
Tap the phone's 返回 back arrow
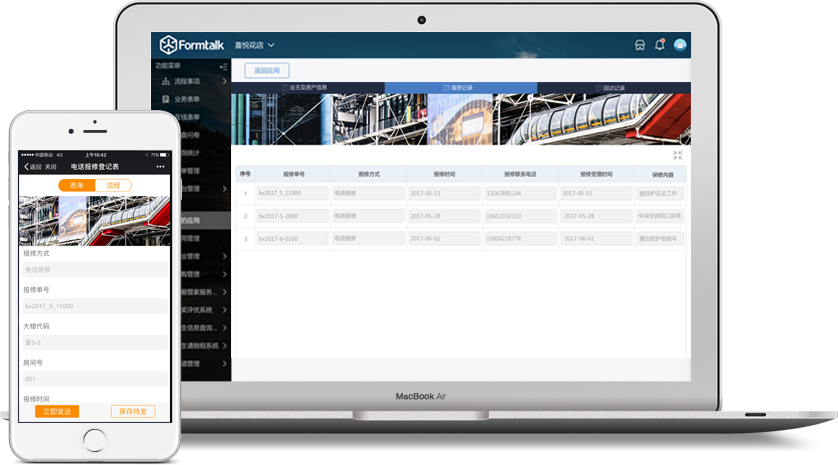point(26,167)
